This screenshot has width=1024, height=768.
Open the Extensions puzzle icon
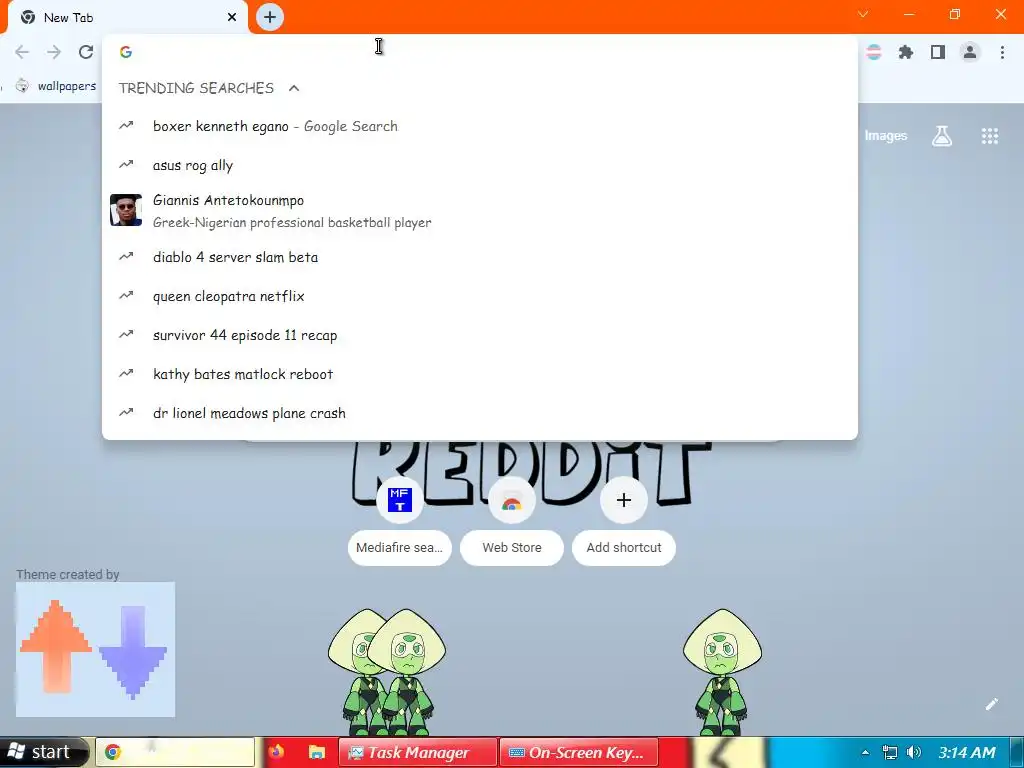coord(906,52)
